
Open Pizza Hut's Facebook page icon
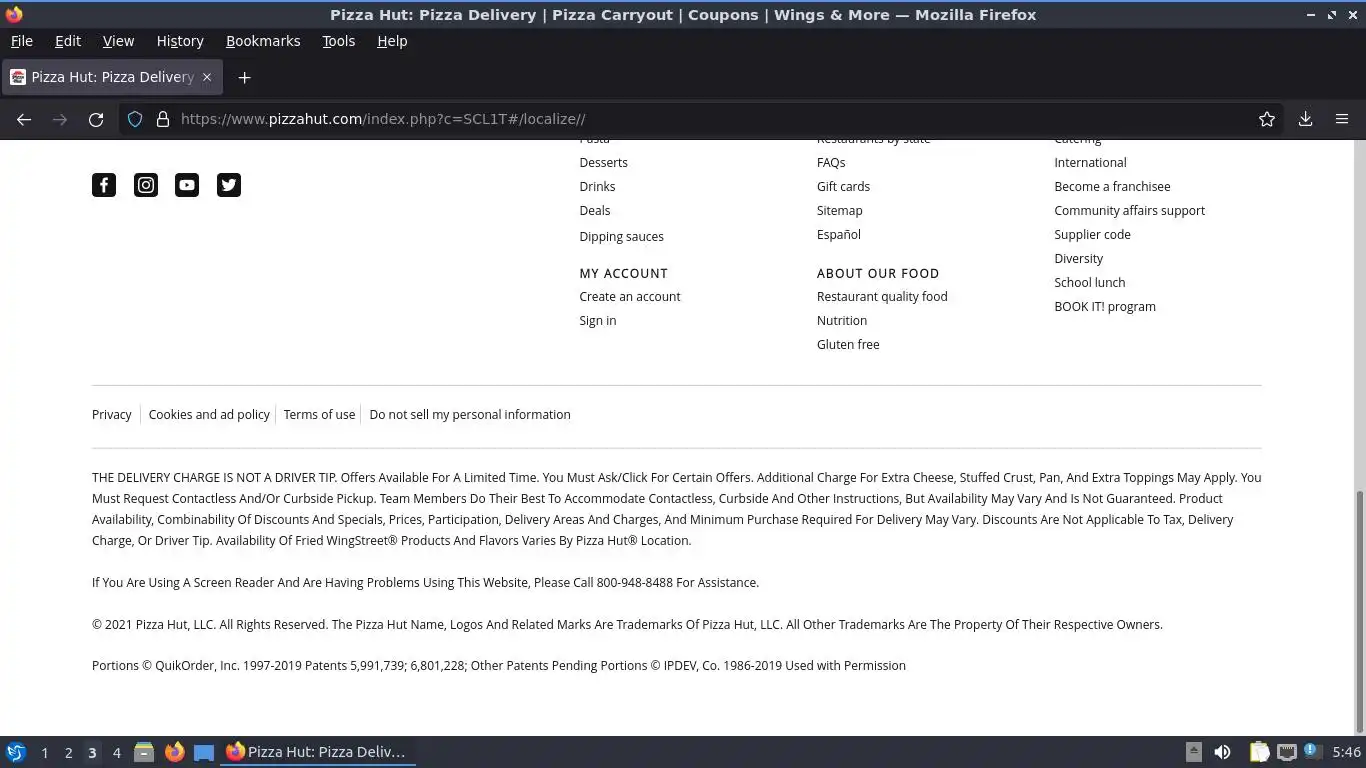tap(104, 185)
